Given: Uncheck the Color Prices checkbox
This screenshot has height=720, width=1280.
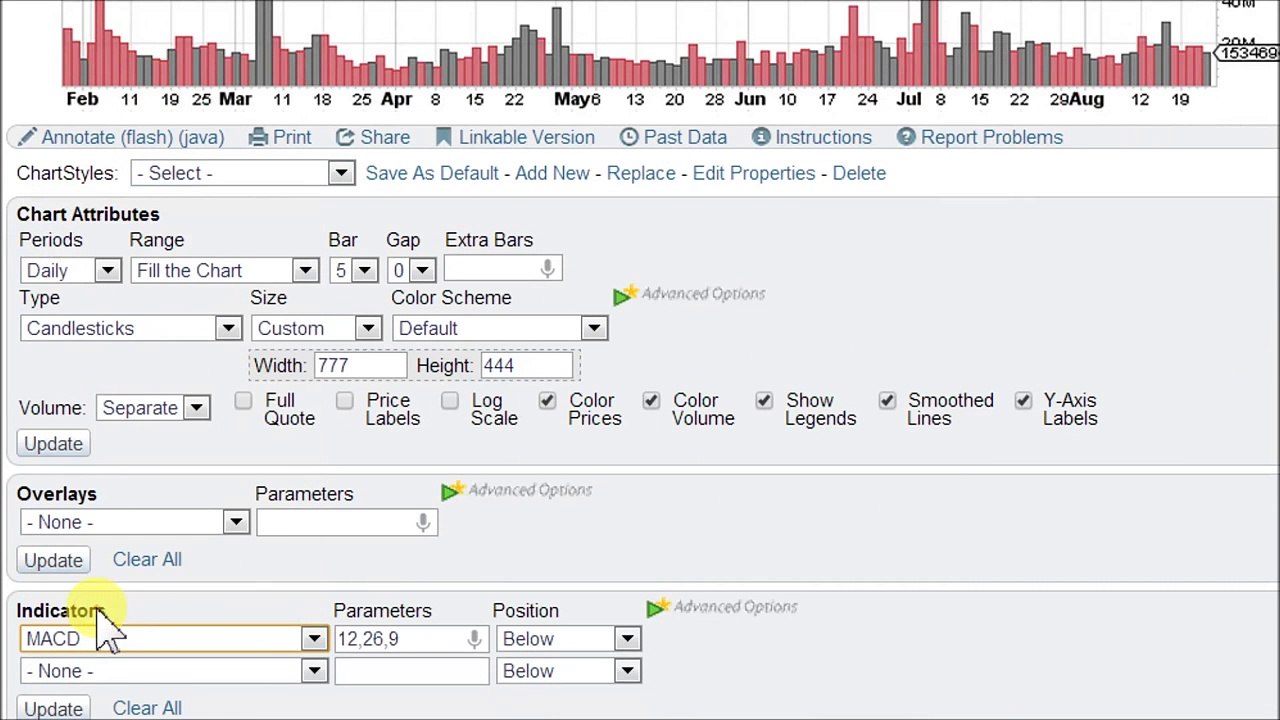Looking at the screenshot, I should (x=547, y=401).
